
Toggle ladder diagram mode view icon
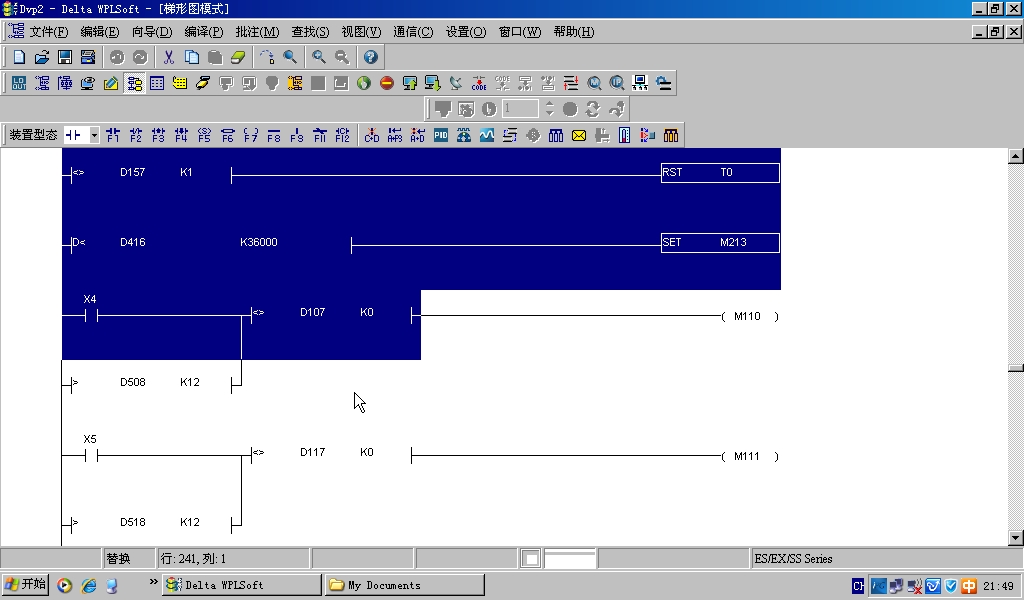pyautogui.click(x=135, y=83)
